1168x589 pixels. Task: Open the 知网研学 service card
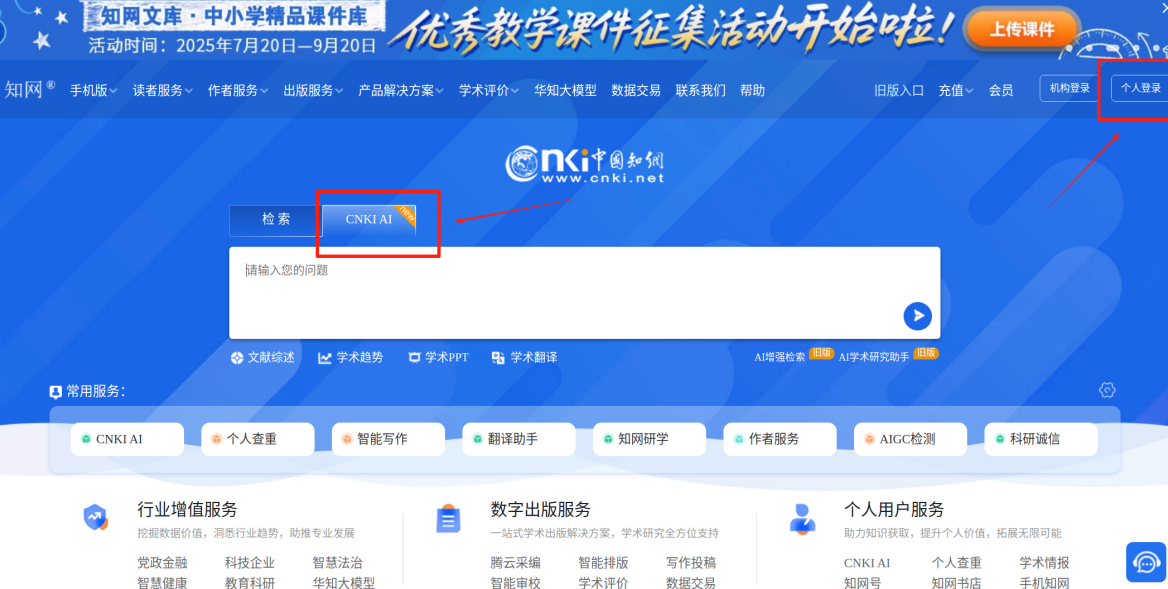(650, 439)
